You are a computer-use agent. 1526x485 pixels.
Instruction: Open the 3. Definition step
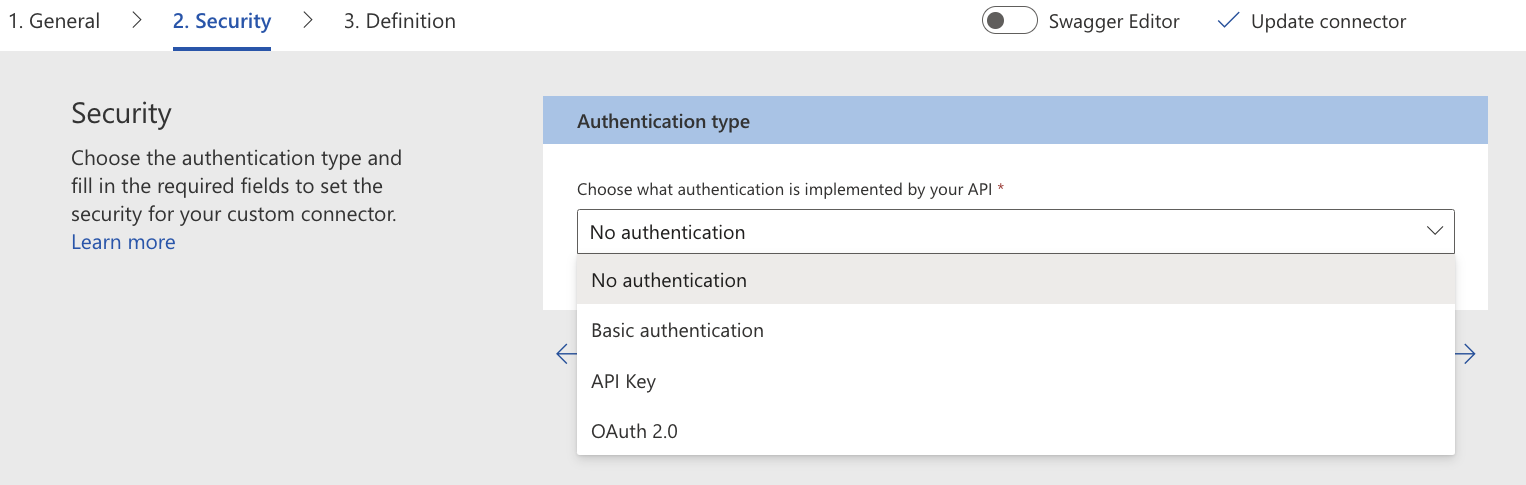(x=399, y=21)
